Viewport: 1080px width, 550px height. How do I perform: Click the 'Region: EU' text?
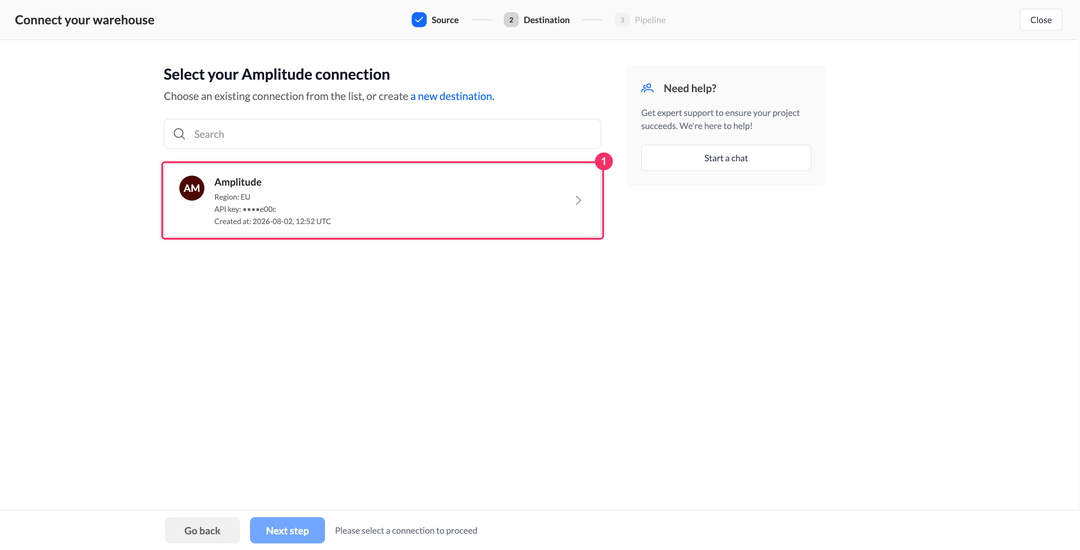232,197
